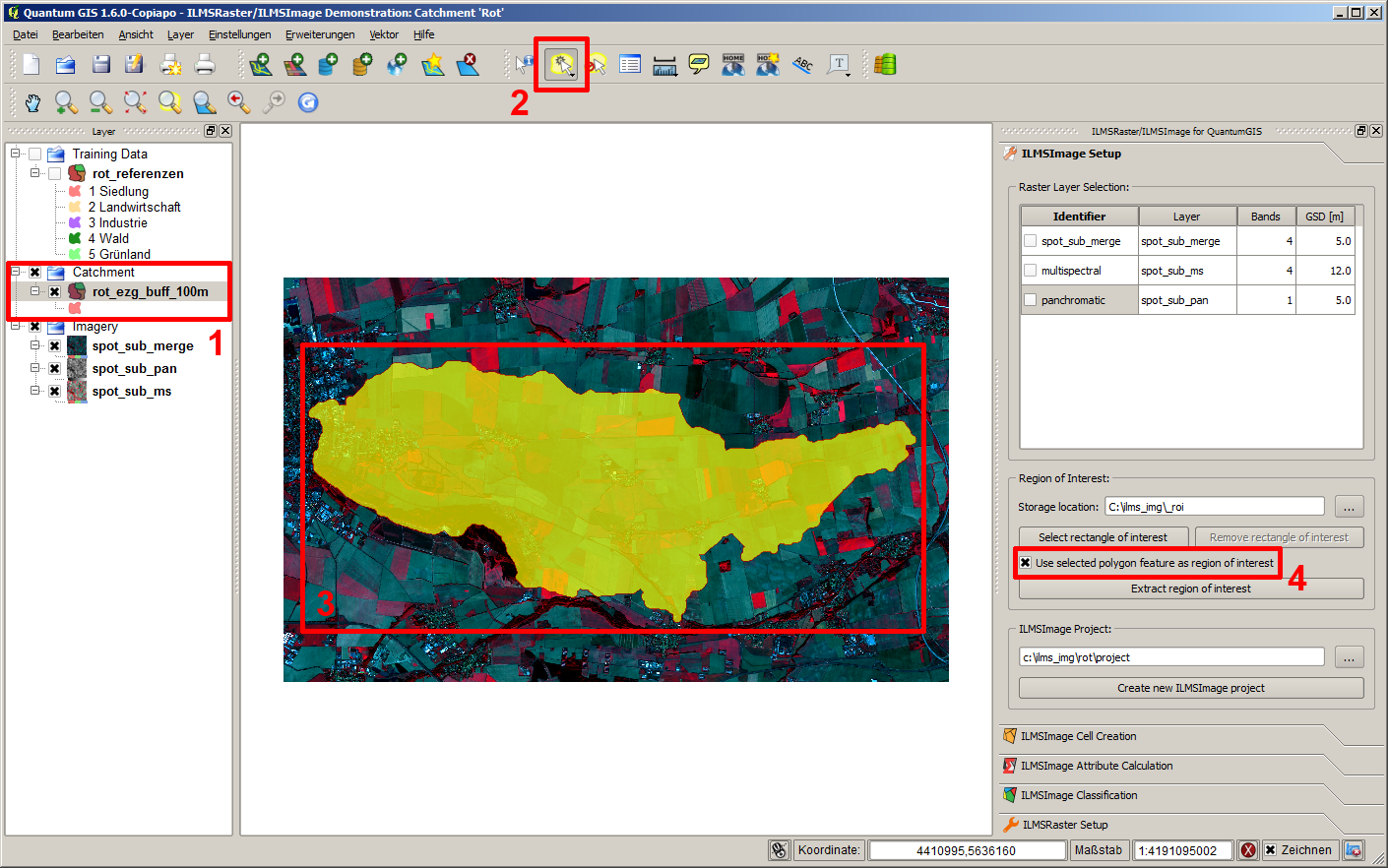
Task: Expand the ILMSImage Cell Creation section
Action: 1078,736
